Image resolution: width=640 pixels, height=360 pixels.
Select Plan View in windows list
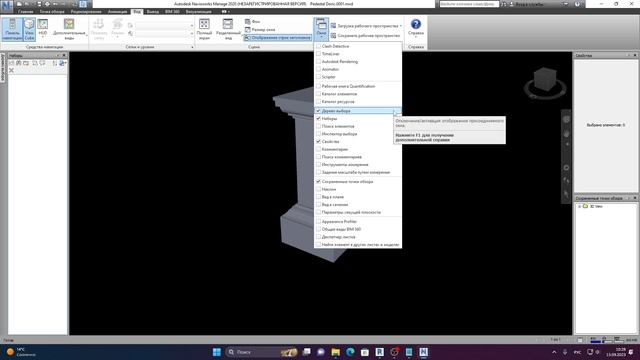tap(358, 197)
